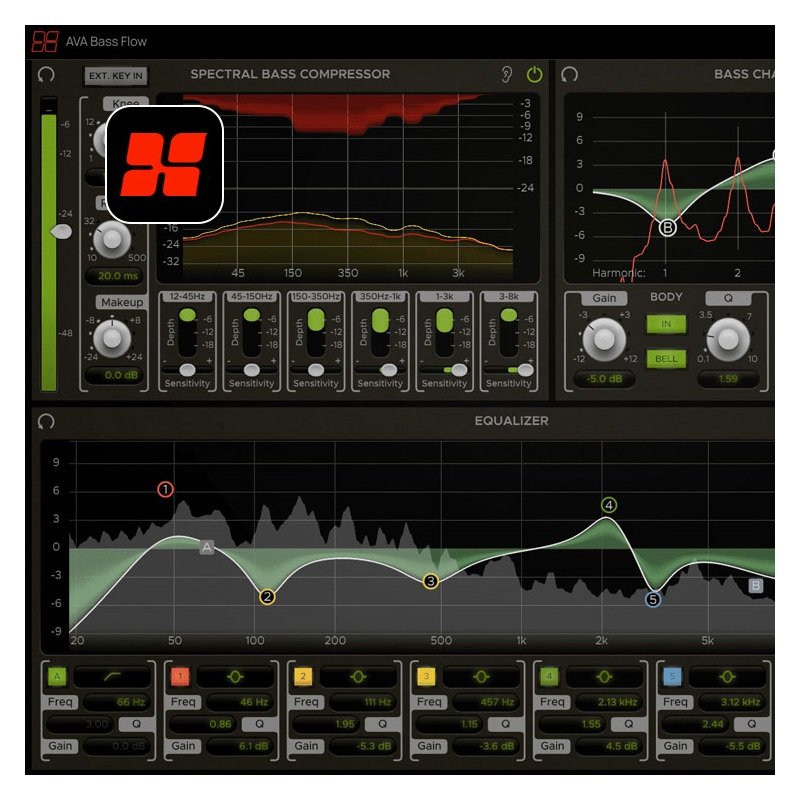
Task: Click the 150-350Hz Depth slider
Action: (x=316, y=333)
